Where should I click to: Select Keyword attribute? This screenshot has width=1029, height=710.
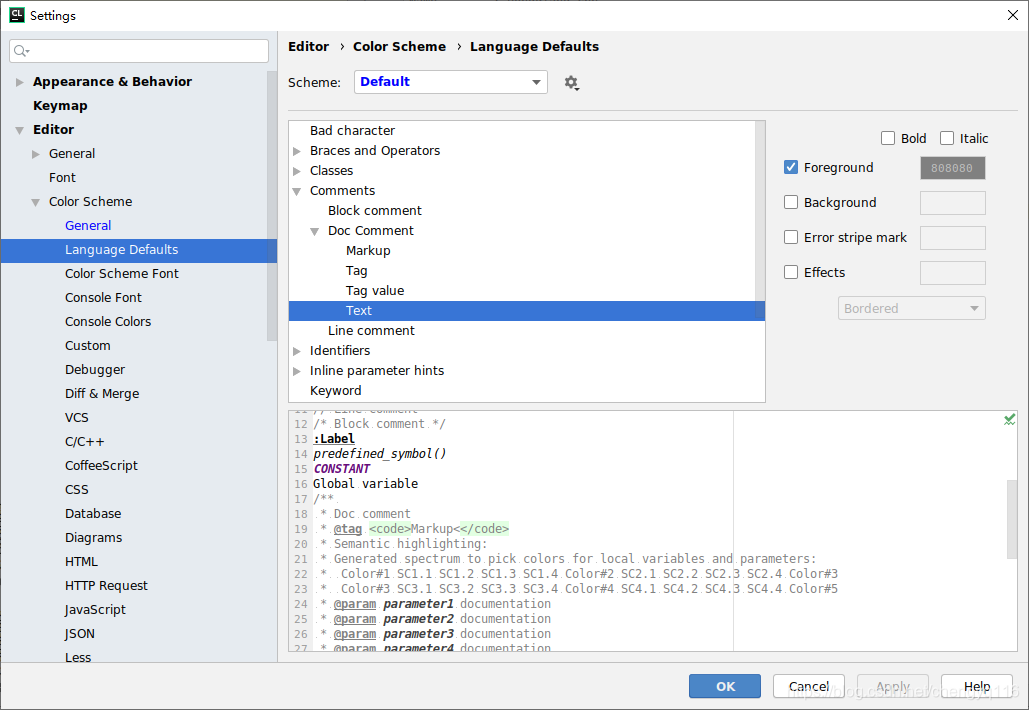335,390
